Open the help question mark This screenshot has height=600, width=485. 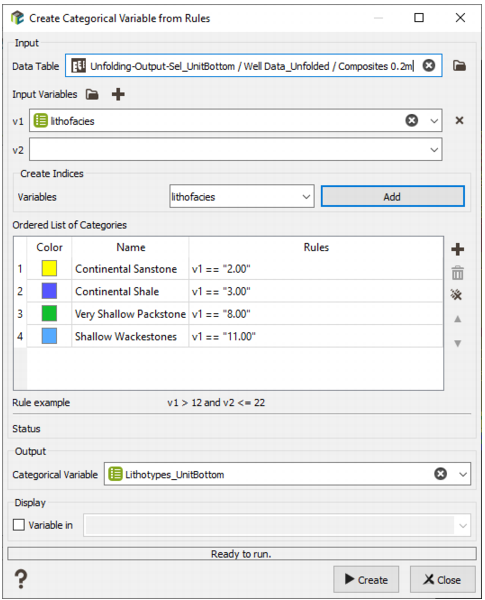coord(21,579)
